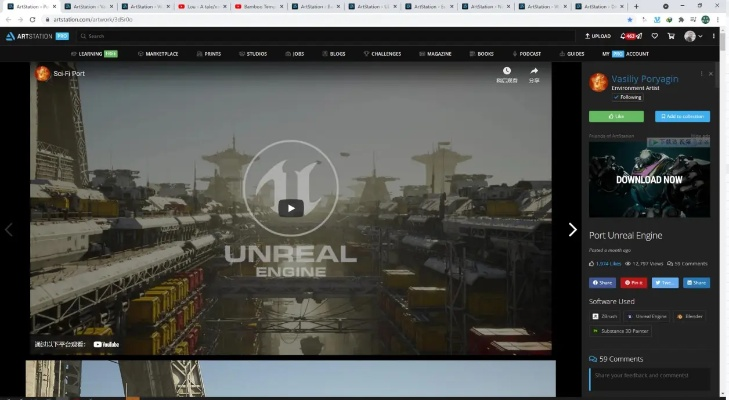This screenshot has height=400, width=729.
Task: Go to Learning in the nav bar
Action: [94, 53]
